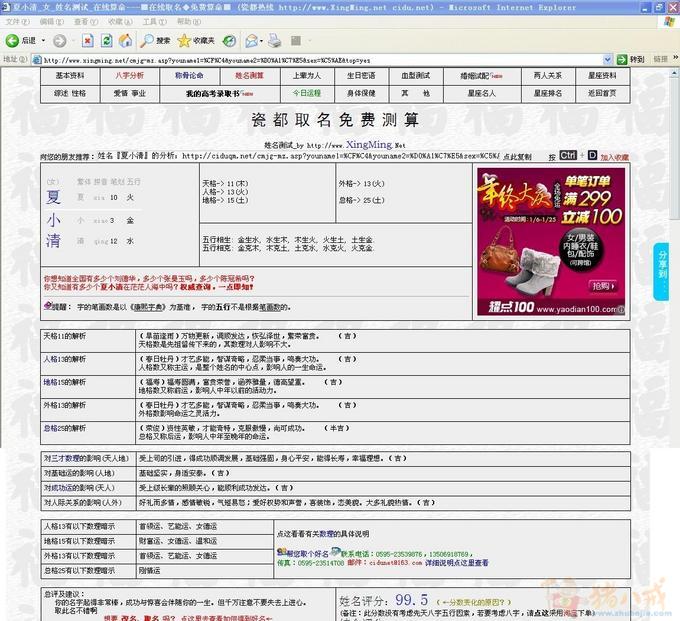Open the 爱情 事业 nav tab

click(129, 93)
